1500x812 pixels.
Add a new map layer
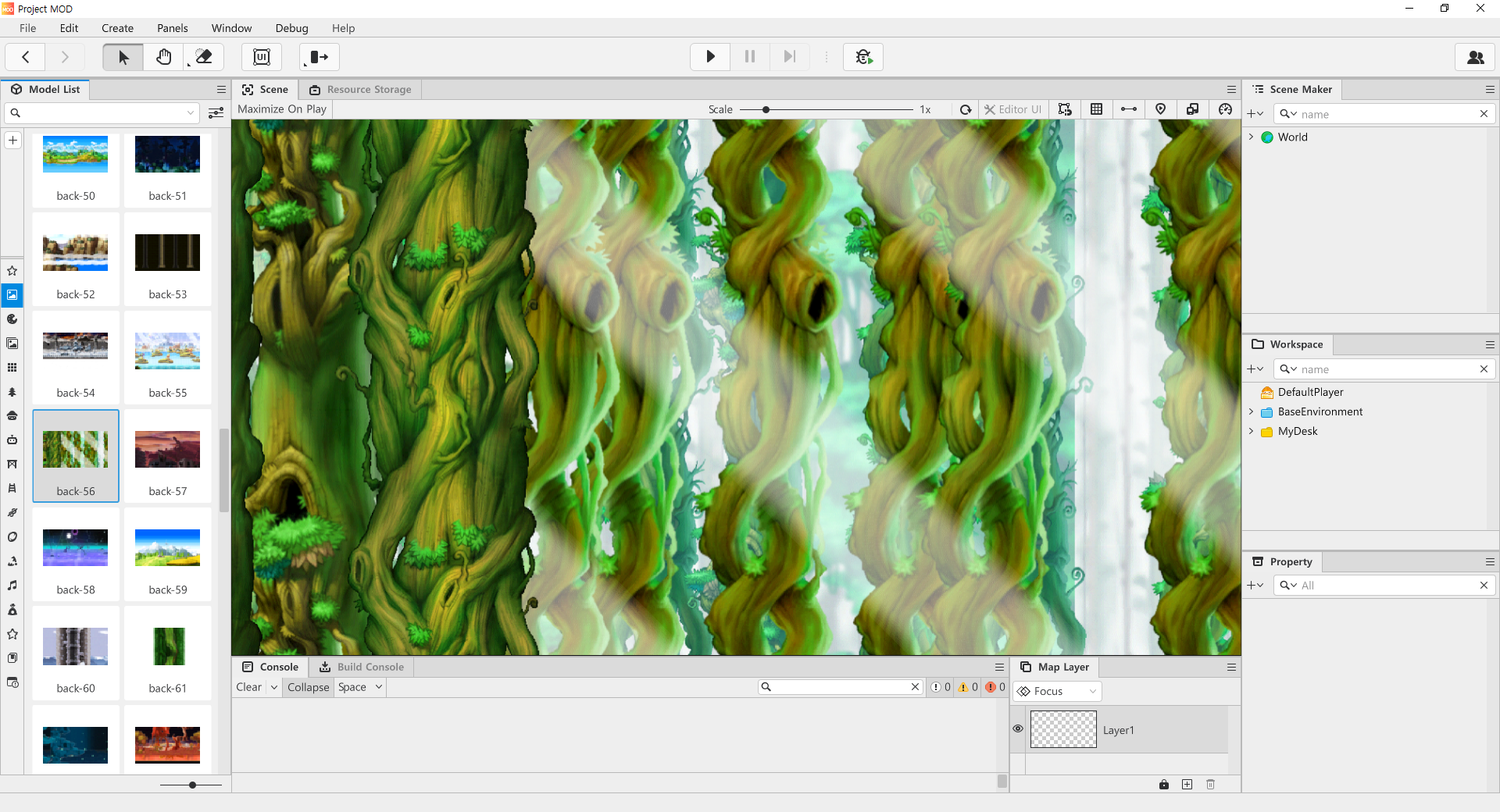(1187, 785)
